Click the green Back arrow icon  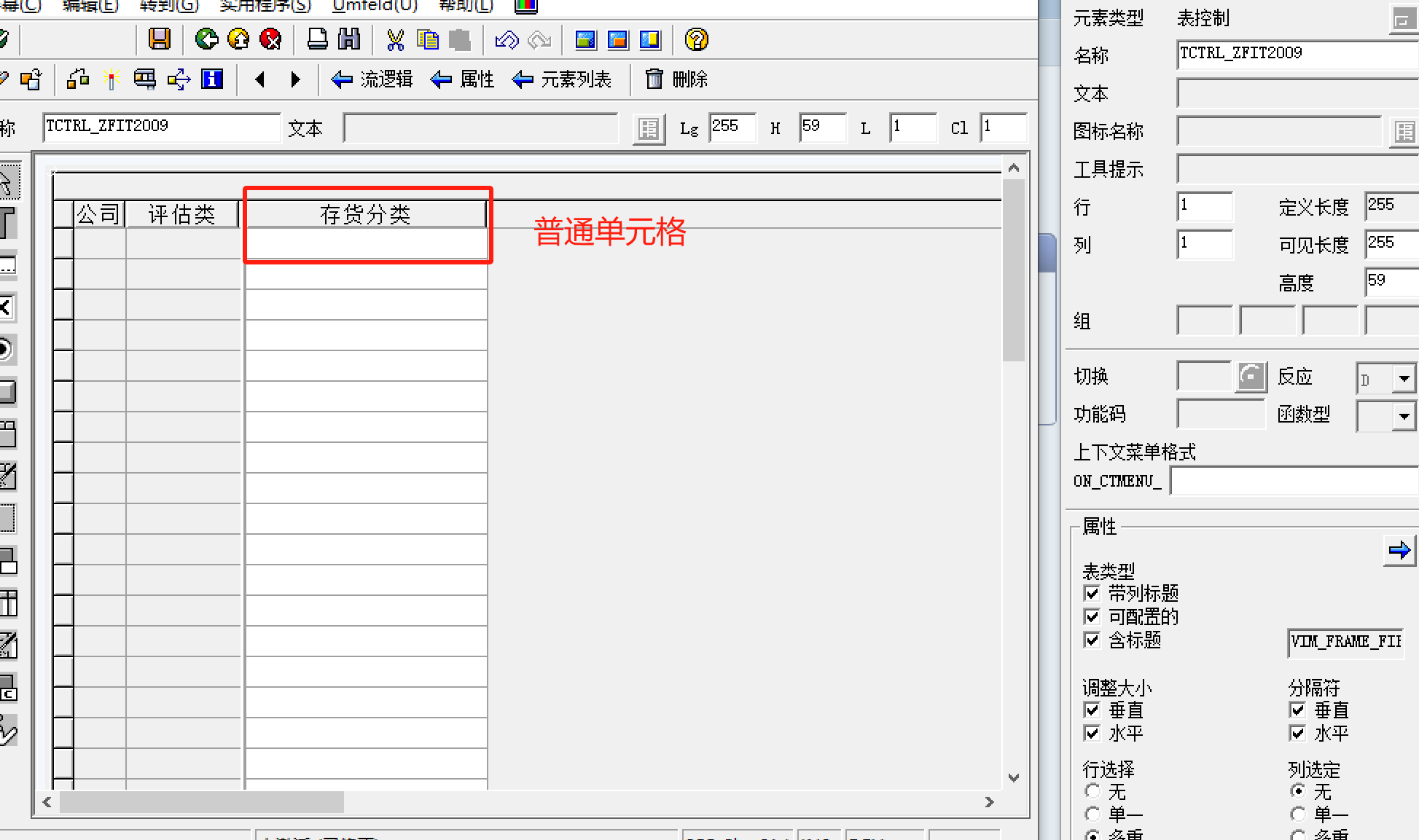click(206, 39)
